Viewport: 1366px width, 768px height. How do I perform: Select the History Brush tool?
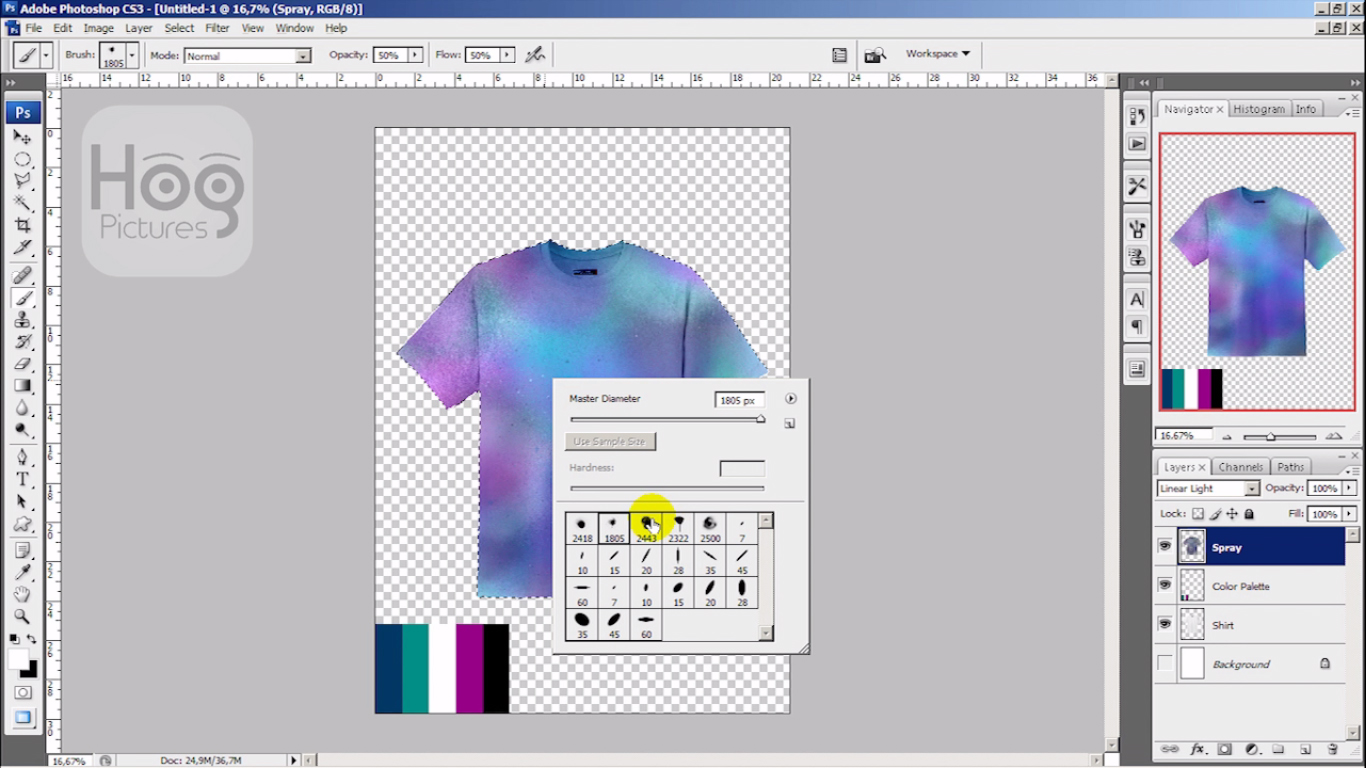click(x=22, y=342)
